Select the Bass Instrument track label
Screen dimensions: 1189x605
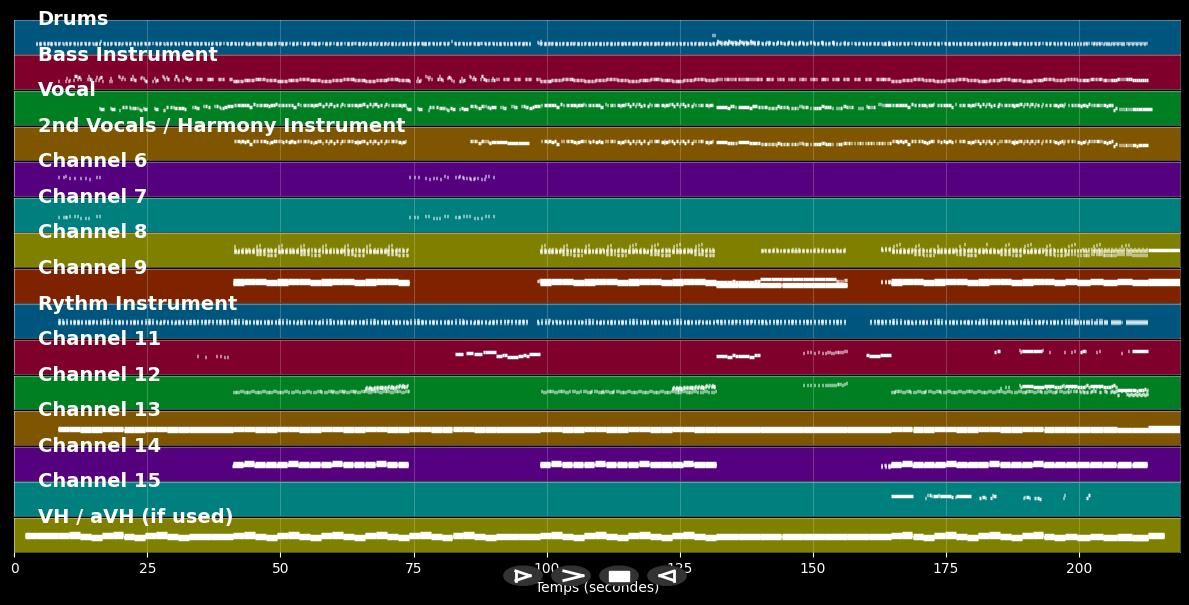point(127,55)
